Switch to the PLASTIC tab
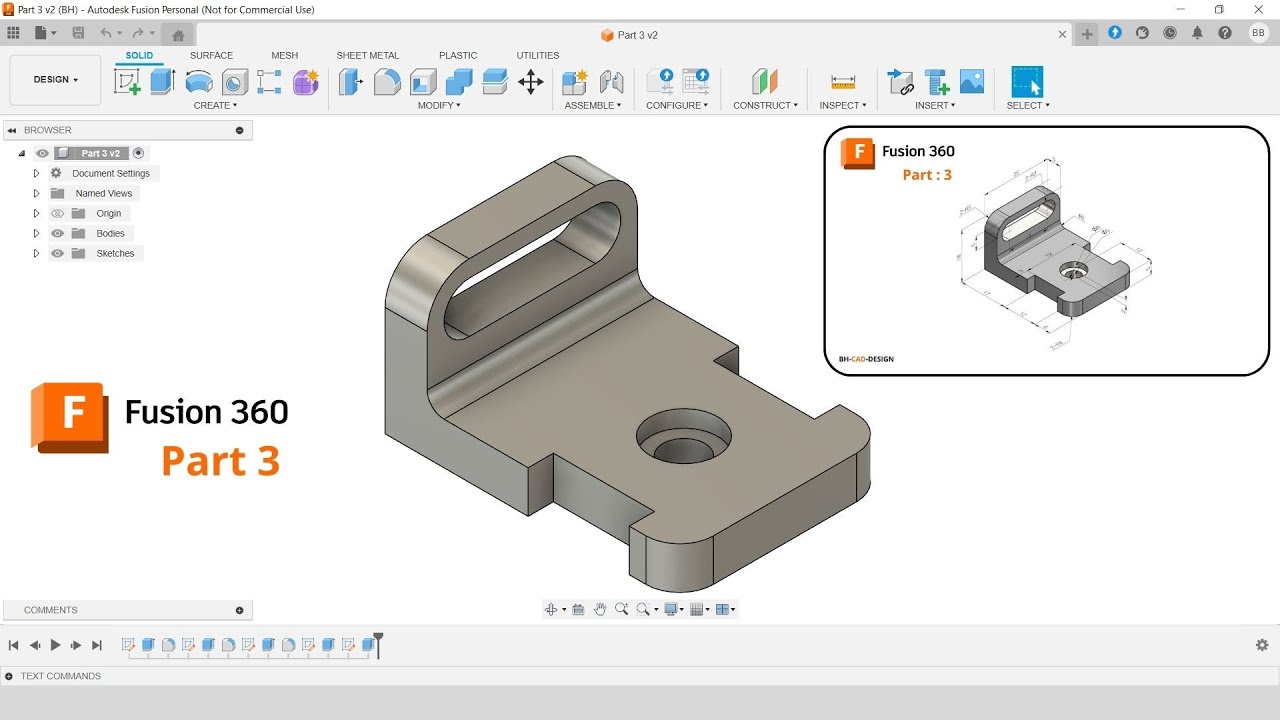 pos(458,55)
